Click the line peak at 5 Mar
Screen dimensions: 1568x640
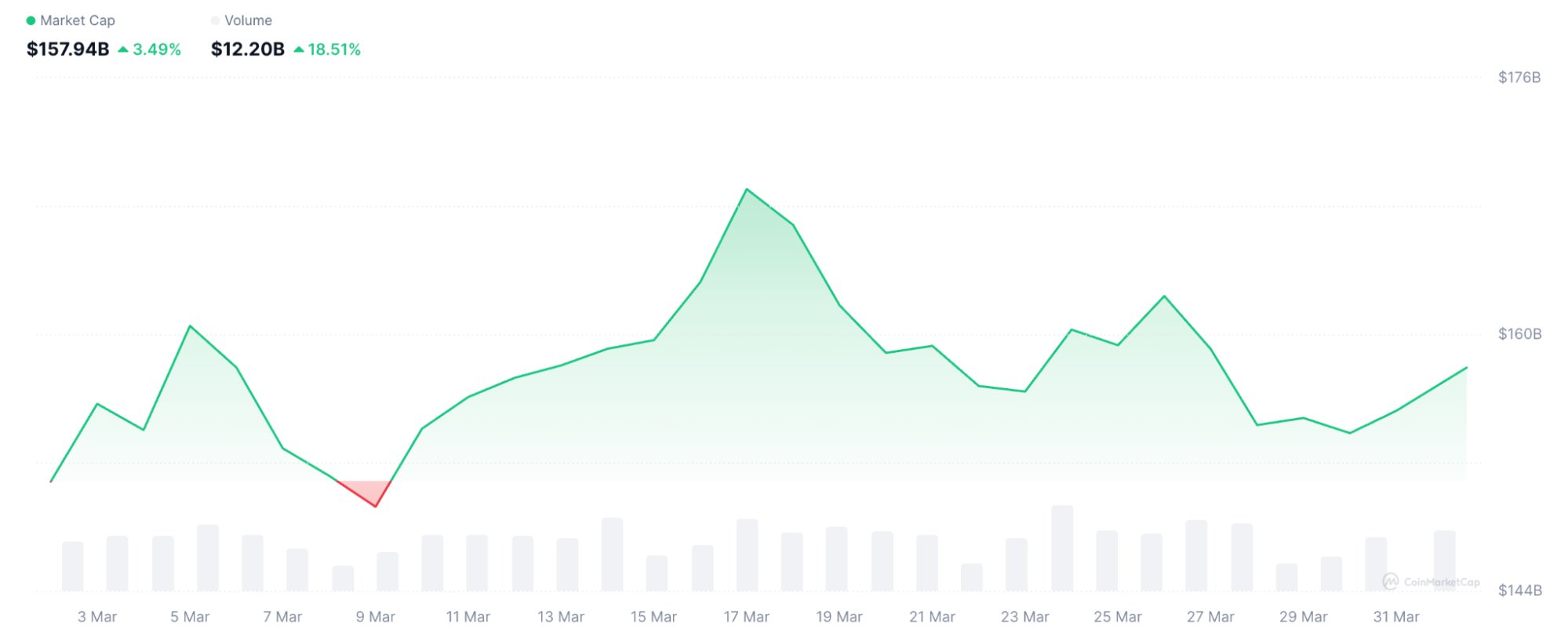191,326
